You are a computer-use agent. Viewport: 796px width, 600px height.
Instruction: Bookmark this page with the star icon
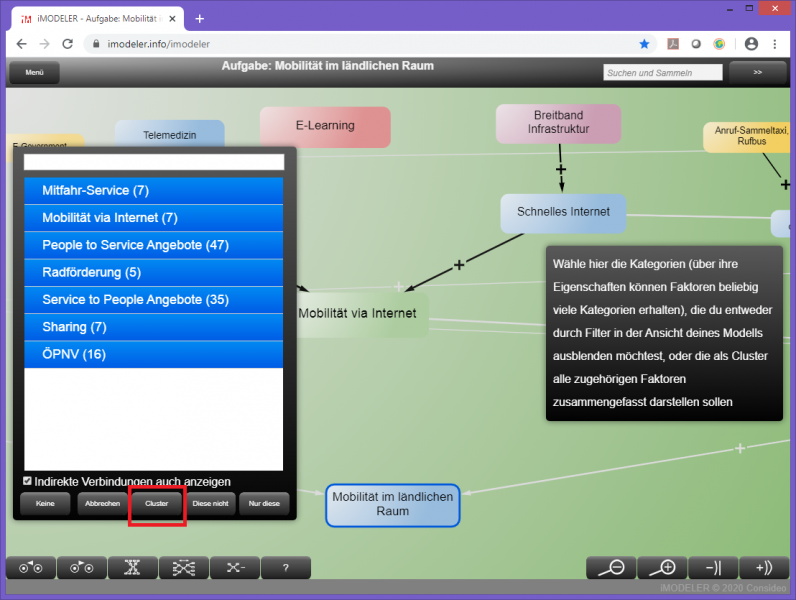pyautogui.click(x=645, y=44)
